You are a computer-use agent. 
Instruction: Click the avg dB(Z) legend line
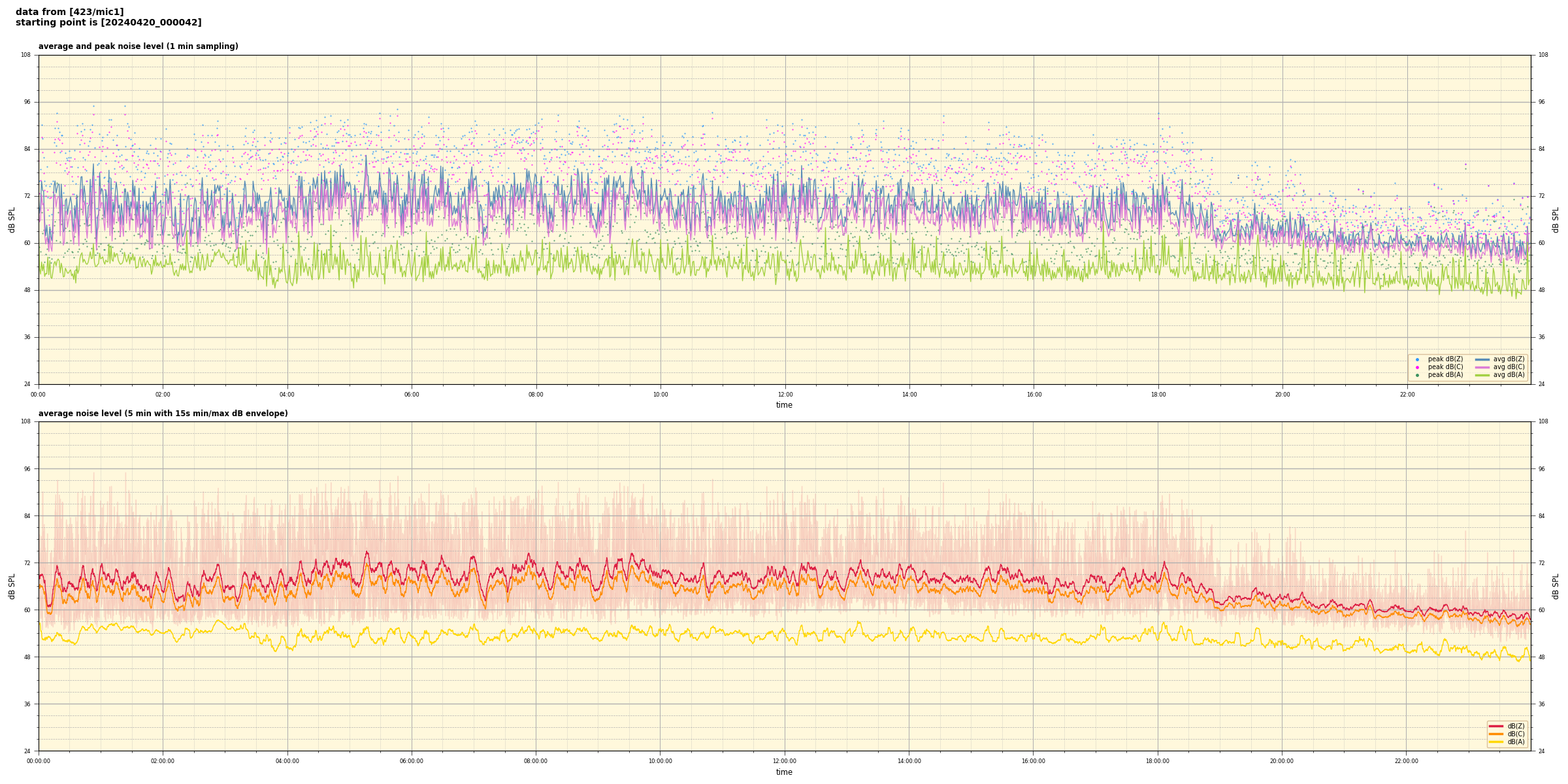(1482, 359)
